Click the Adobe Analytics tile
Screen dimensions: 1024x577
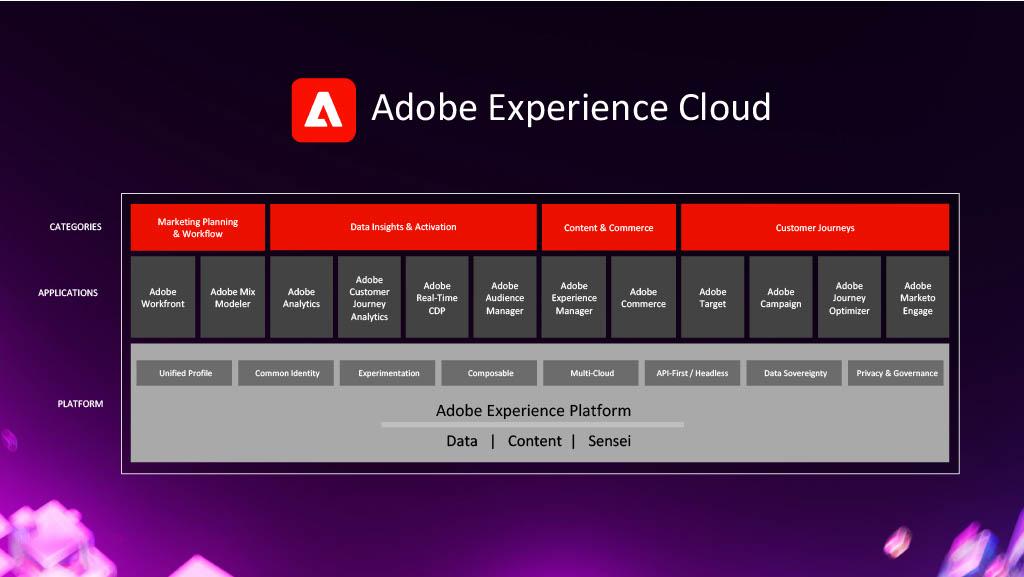click(x=301, y=297)
